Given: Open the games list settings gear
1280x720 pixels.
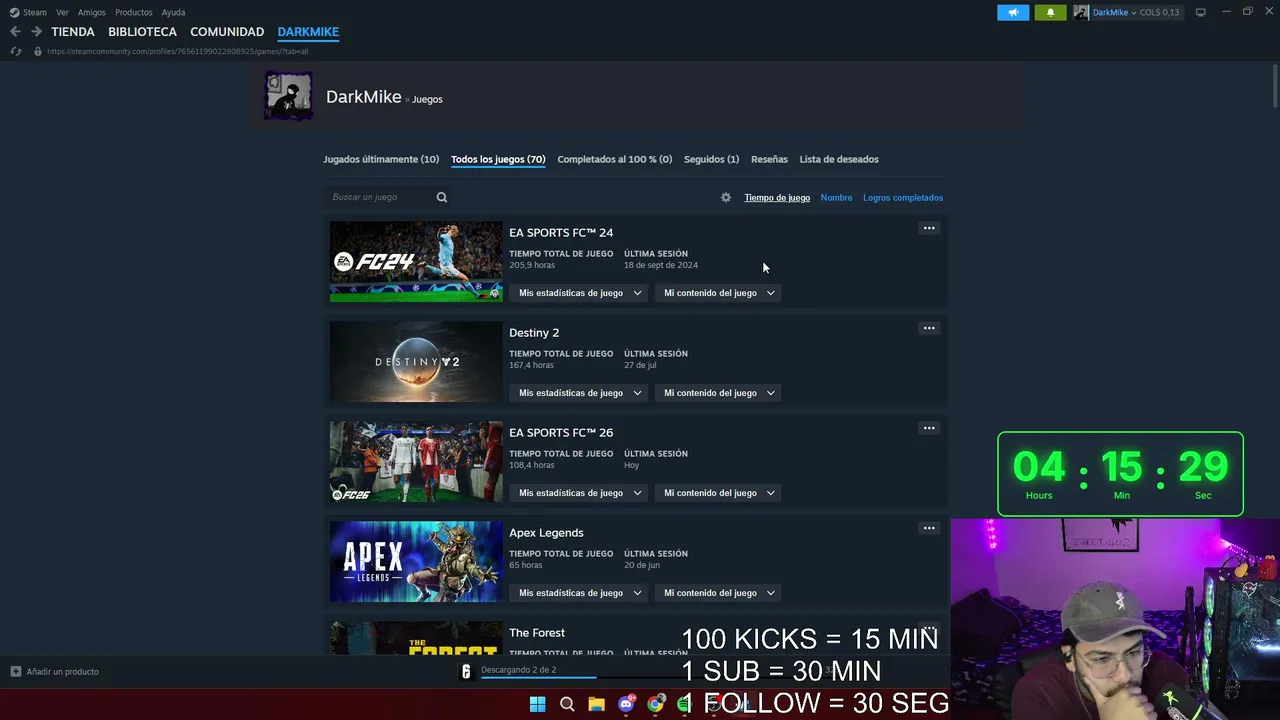Looking at the screenshot, I should coord(726,198).
